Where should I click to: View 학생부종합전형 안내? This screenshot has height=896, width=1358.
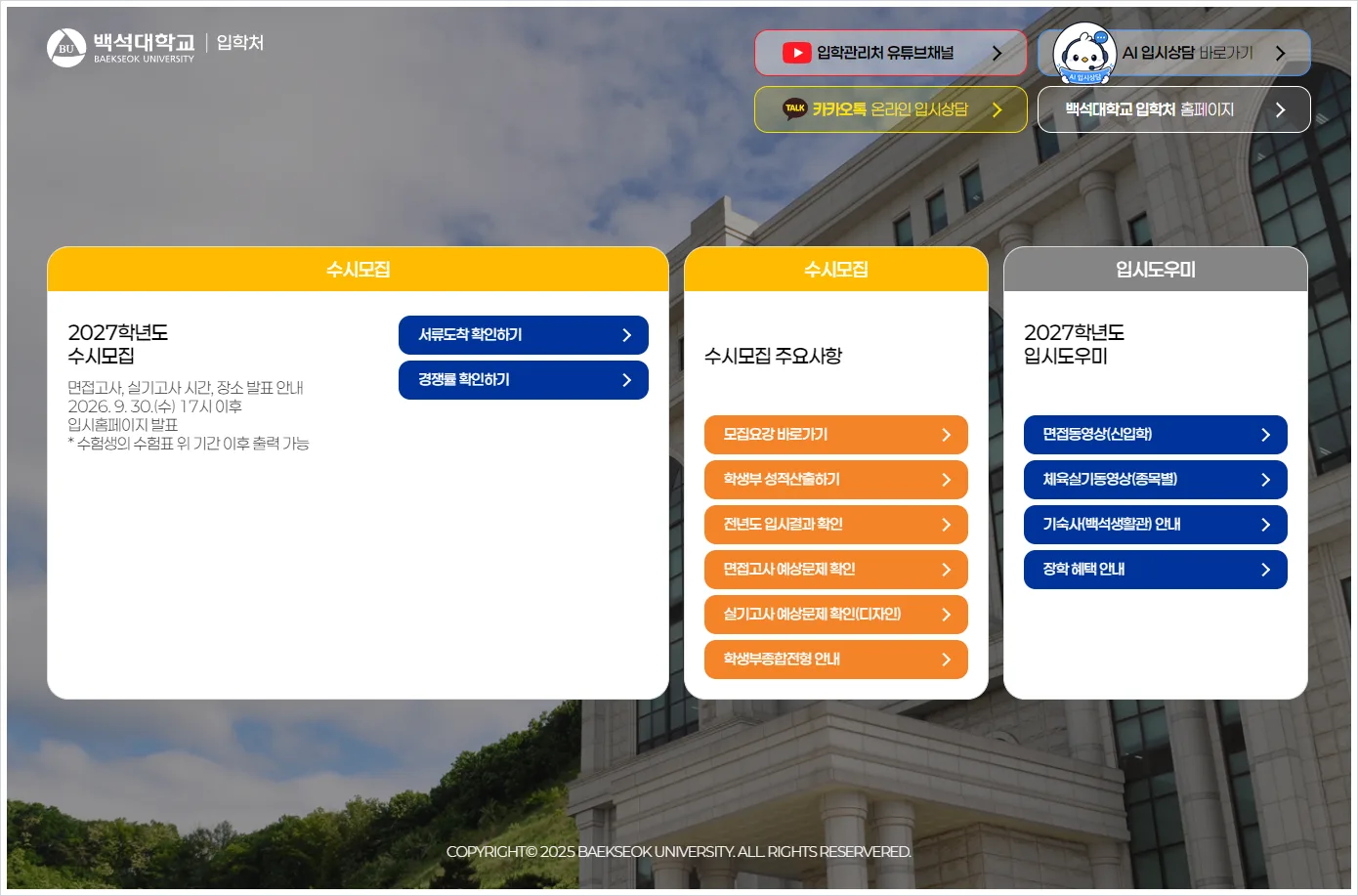(x=836, y=660)
